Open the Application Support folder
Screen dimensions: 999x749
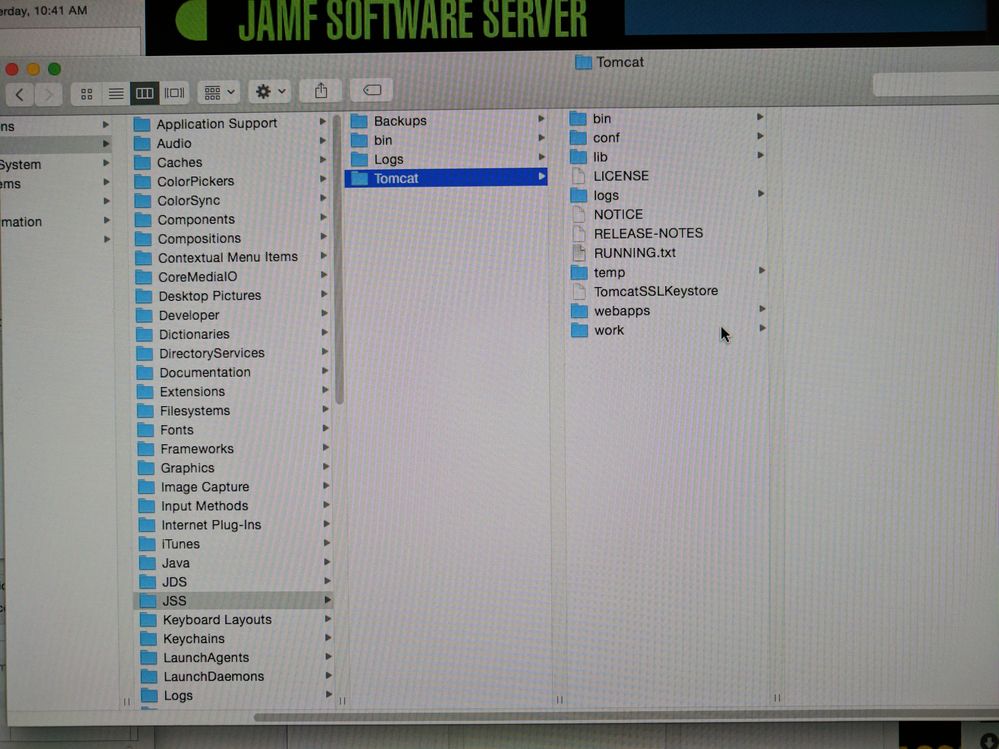point(217,124)
